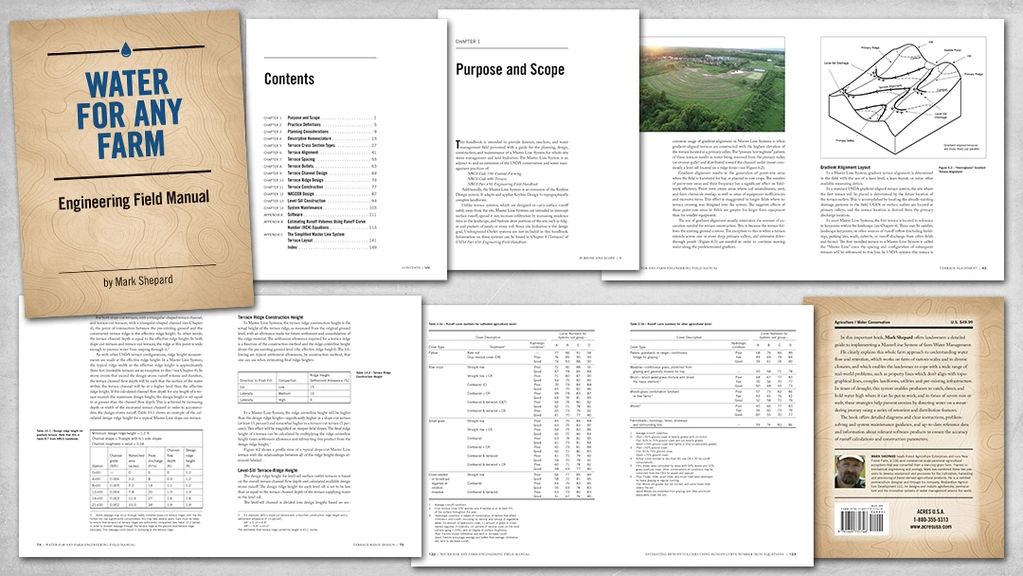
Task: Open Mark Shepard's author photo
Action: point(849,471)
